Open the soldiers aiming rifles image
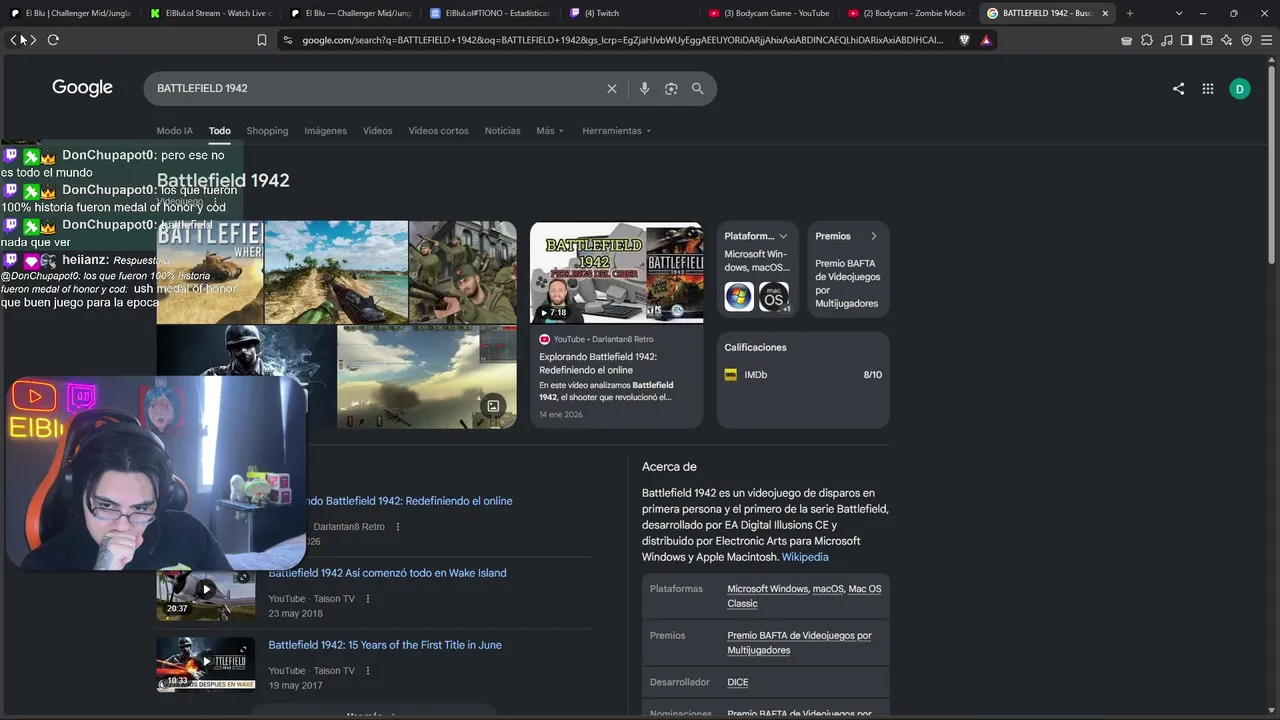 (x=463, y=272)
